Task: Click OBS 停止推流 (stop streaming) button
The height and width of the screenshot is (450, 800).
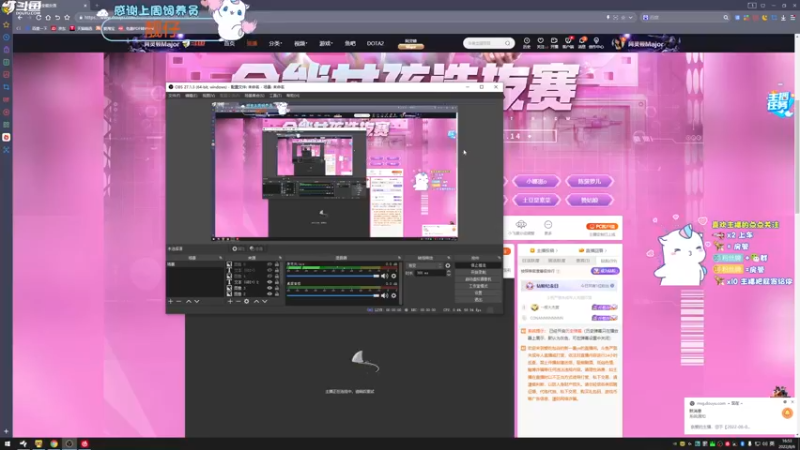Action: (x=478, y=265)
